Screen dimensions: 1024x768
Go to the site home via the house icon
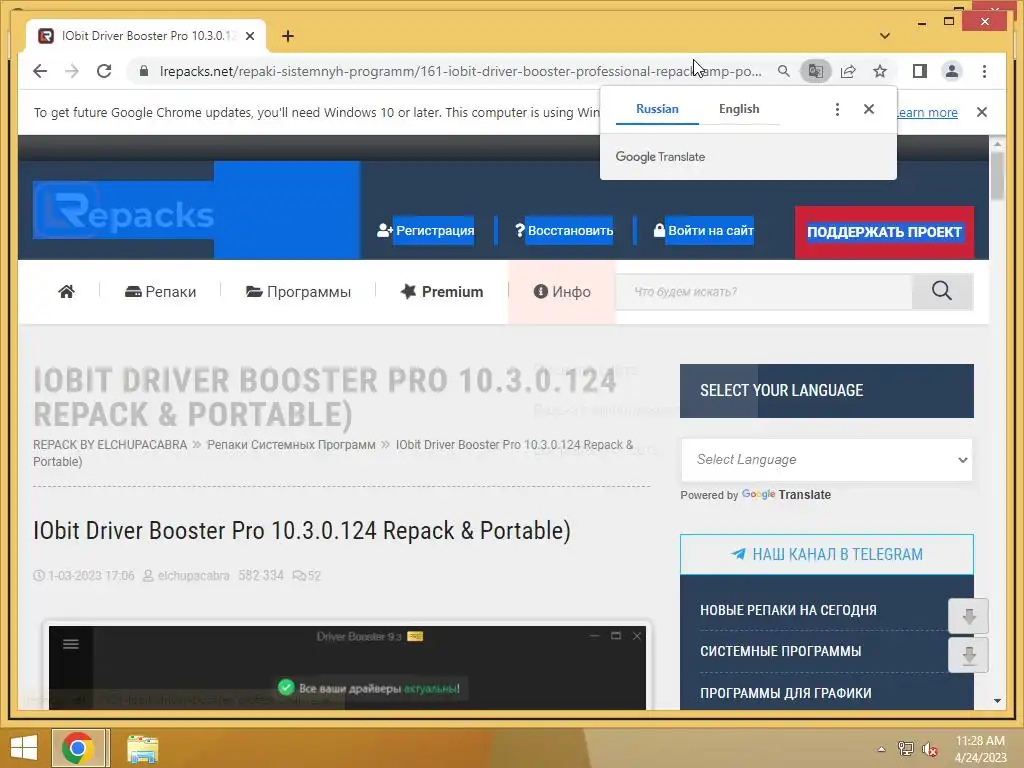[66, 291]
